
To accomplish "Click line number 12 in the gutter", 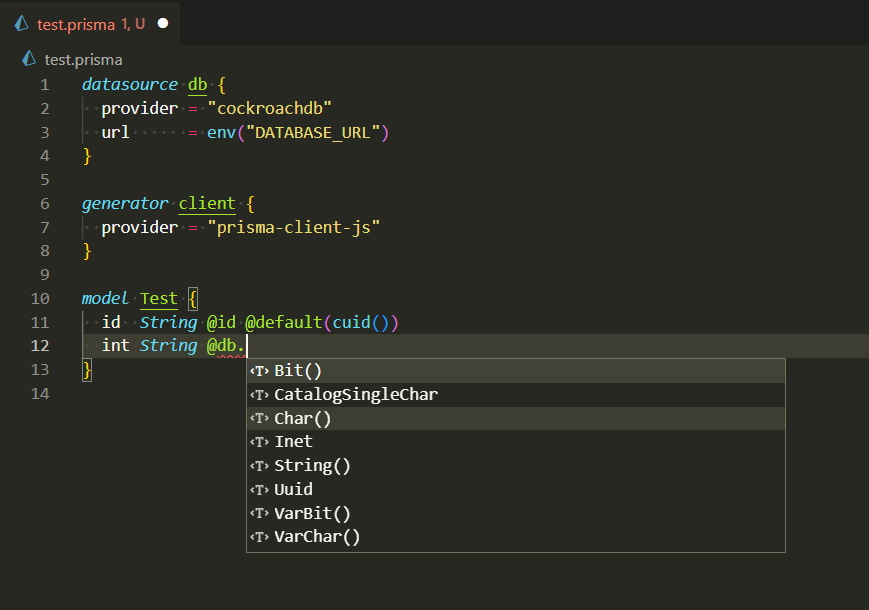I will point(40,346).
